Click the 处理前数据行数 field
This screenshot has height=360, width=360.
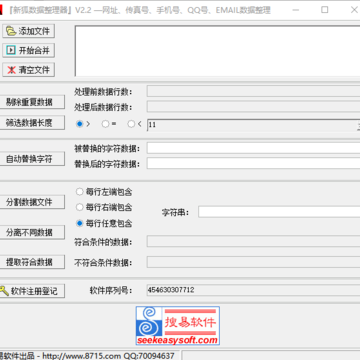(253, 91)
